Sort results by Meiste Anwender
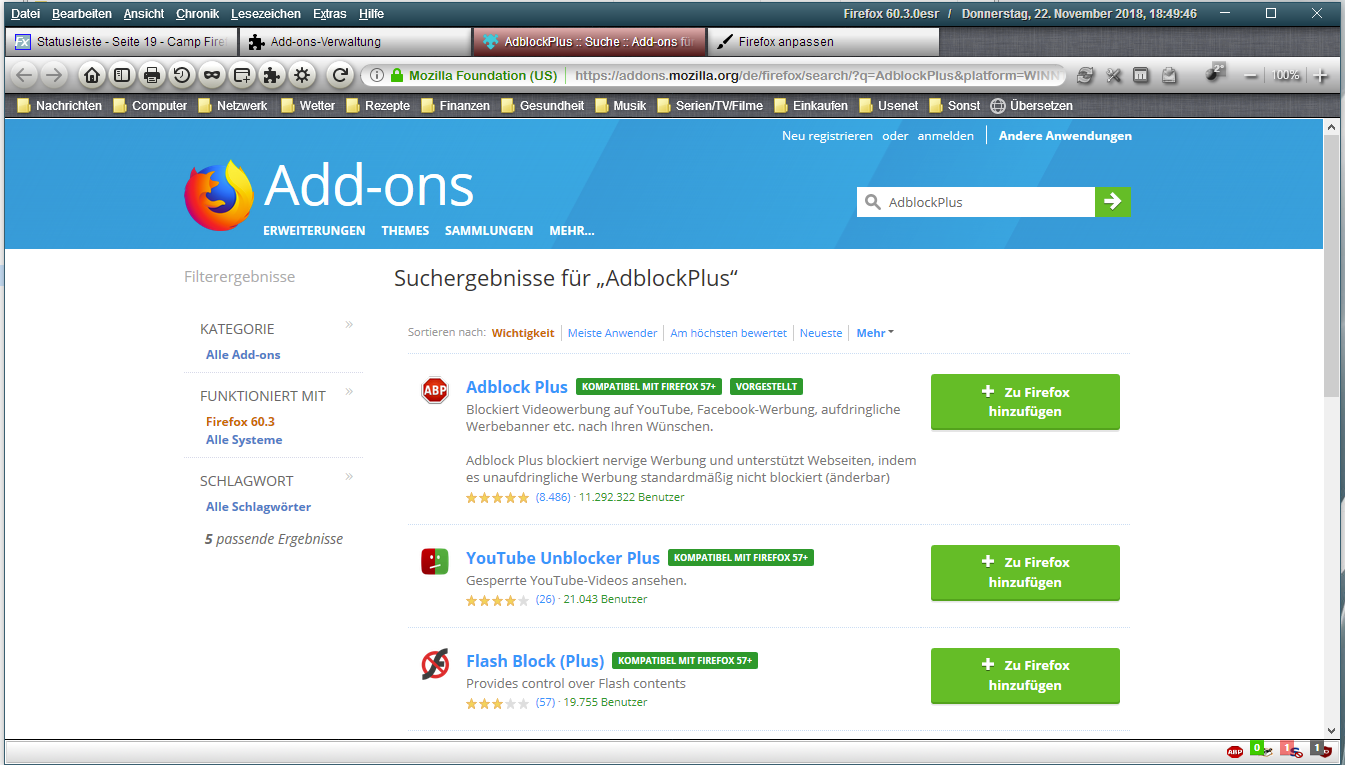1345x765 pixels. [612, 333]
